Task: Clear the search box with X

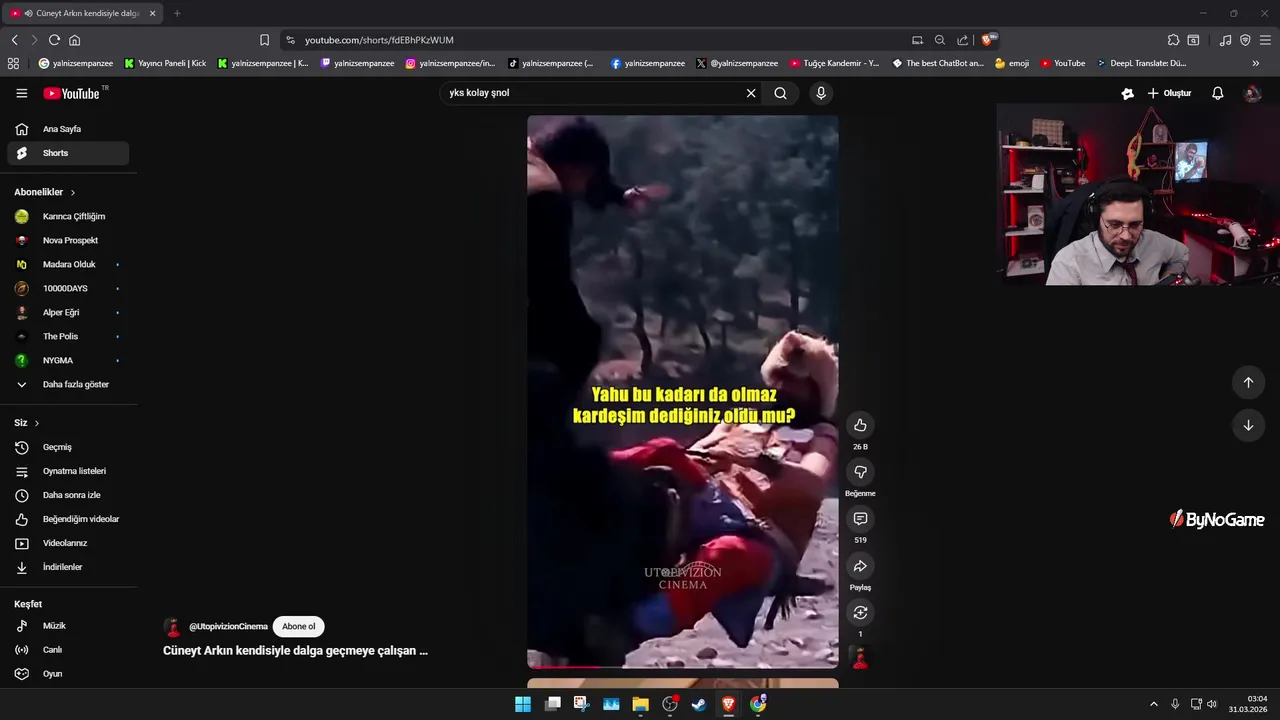Action: click(751, 93)
